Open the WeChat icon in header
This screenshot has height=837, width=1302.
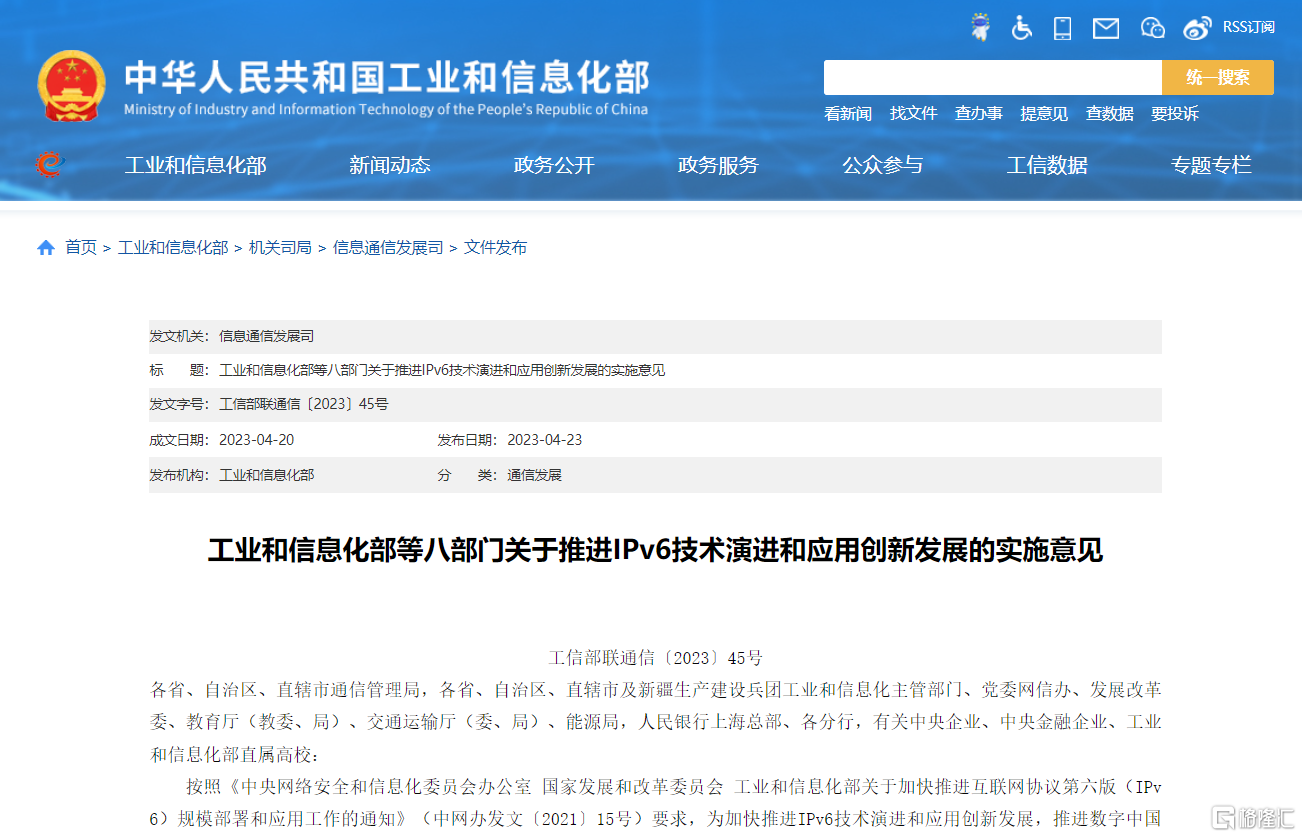1153,28
